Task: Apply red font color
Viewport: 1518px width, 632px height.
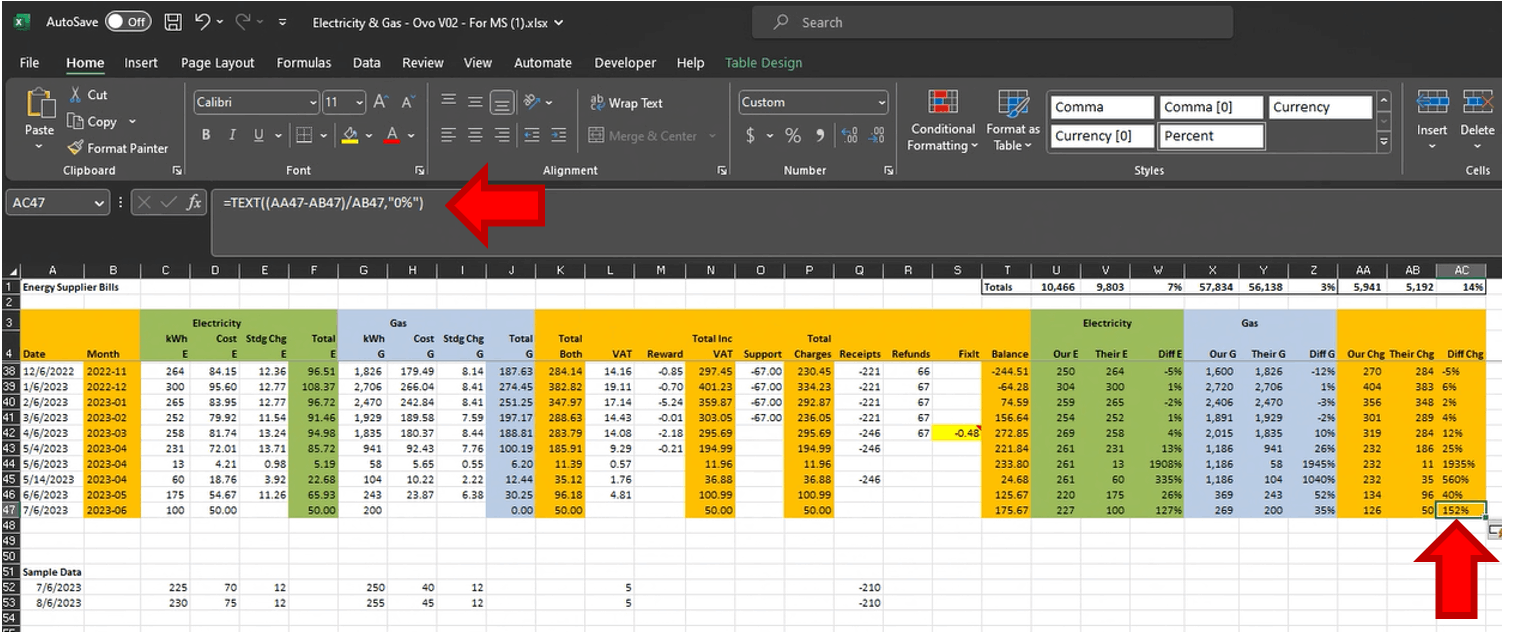Action: pyautogui.click(x=393, y=135)
